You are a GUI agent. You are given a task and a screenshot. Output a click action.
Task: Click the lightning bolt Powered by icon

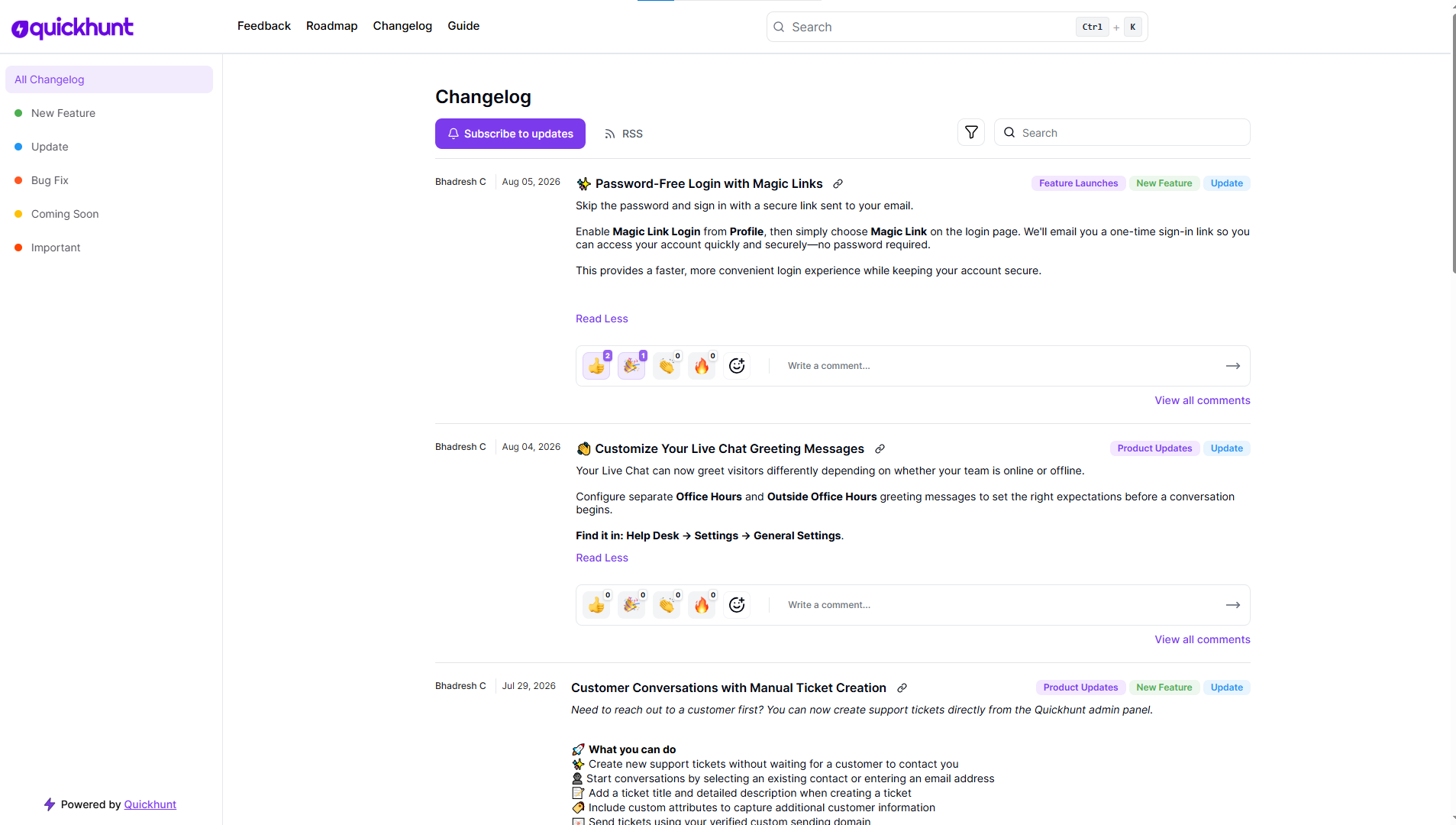(x=50, y=804)
